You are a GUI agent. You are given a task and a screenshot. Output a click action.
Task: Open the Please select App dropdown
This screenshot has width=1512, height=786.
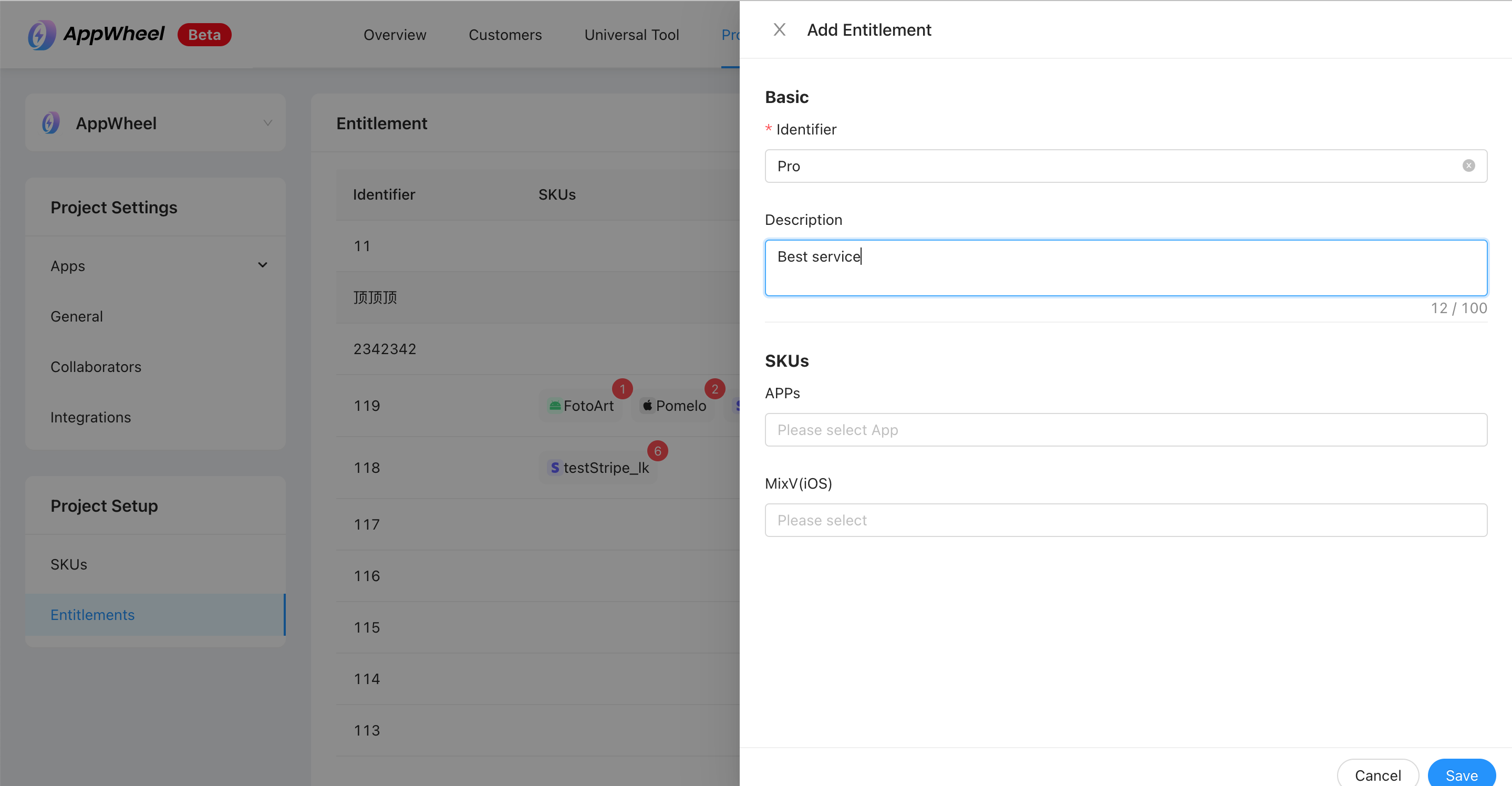click(x=1125, y=430)
